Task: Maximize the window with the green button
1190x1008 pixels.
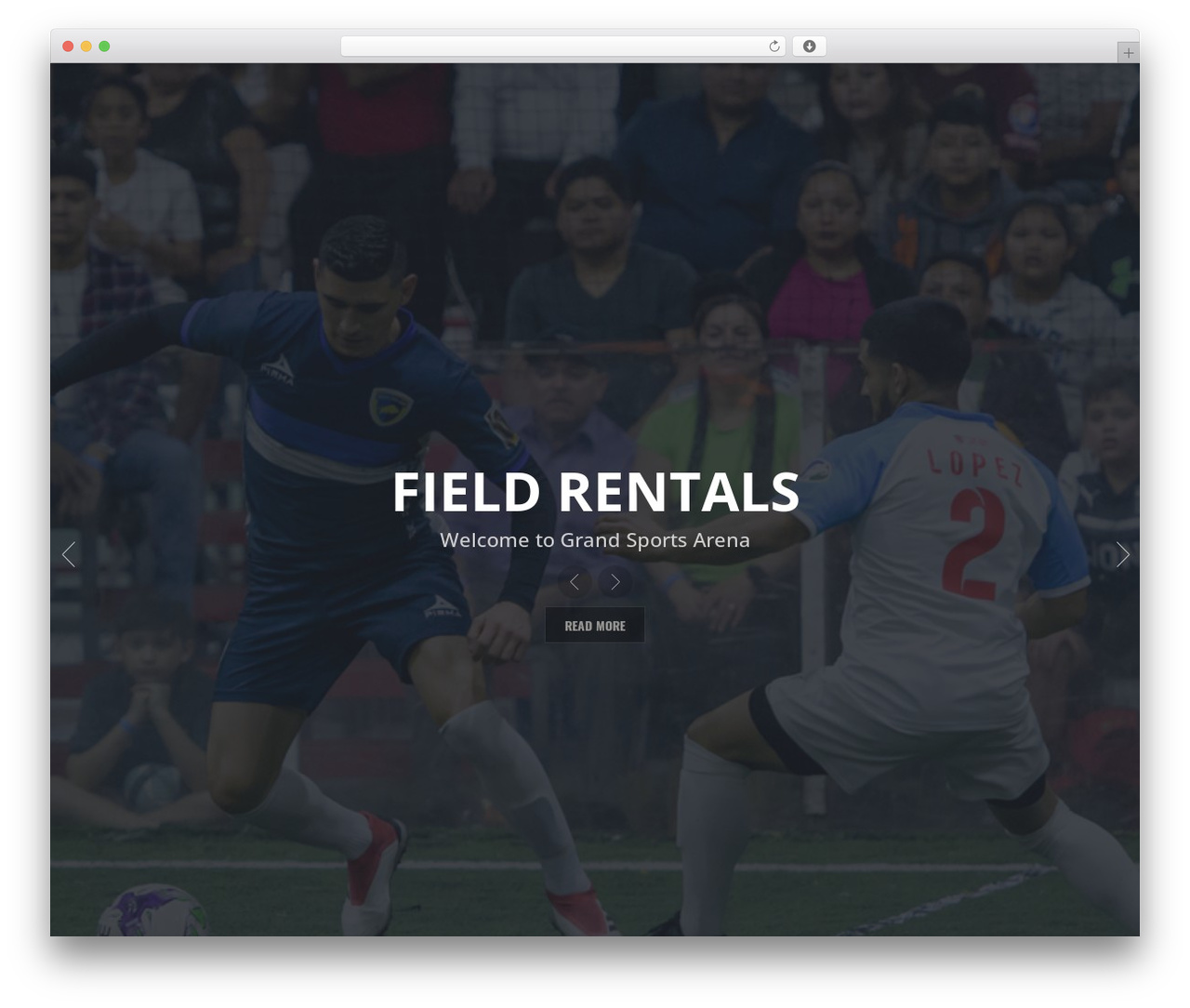Action: pos(104,46)
